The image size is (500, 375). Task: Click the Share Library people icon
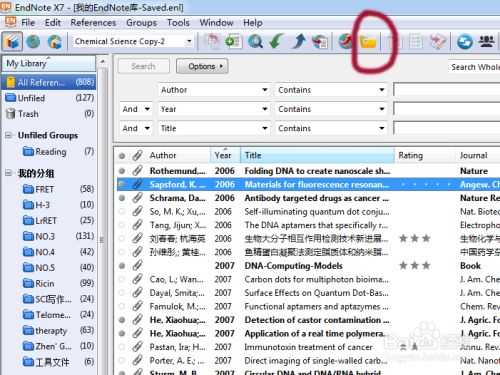pos(486,42)
